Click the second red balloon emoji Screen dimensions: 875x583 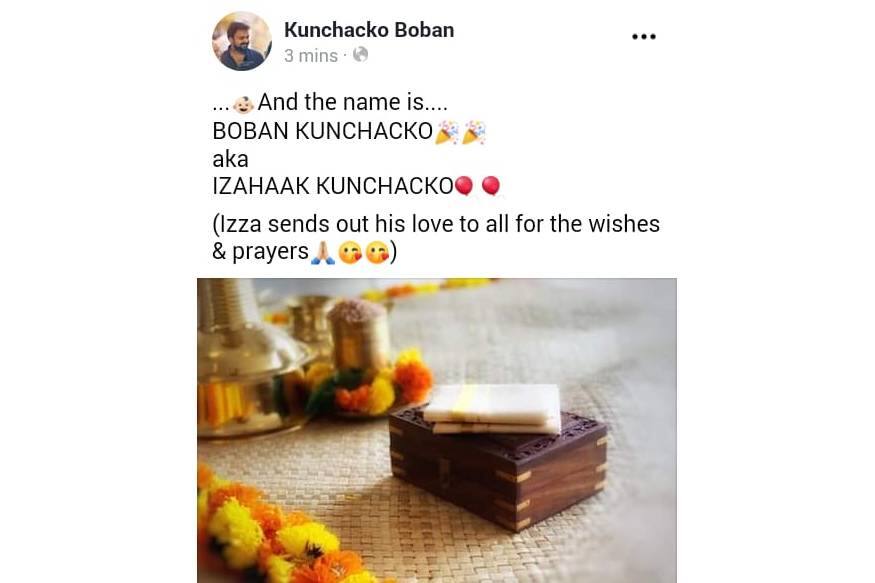tap(491, 186)
